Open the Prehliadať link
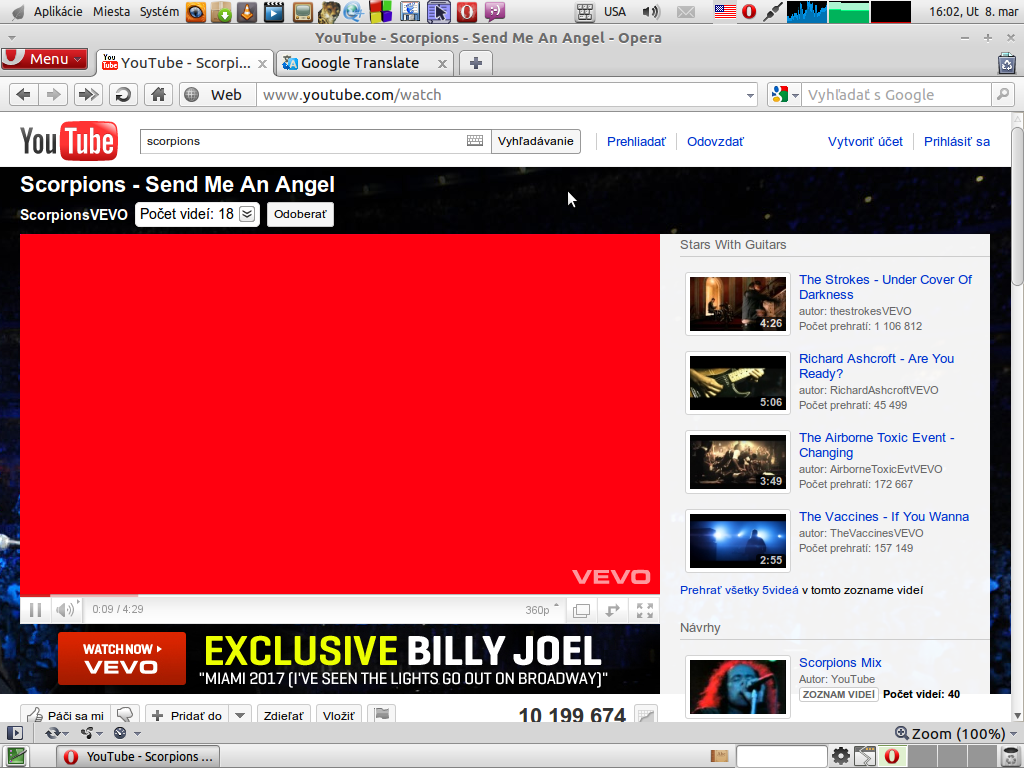The image size is (1024, 768). pyautogui.click(x=636, y=142)
